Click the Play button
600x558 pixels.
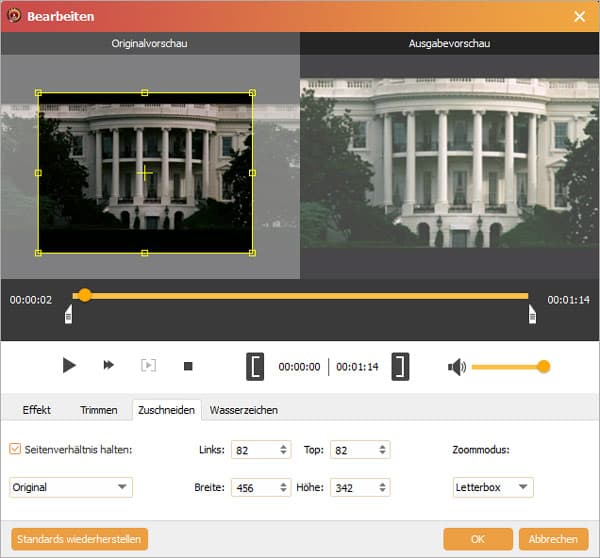[69, 365]
